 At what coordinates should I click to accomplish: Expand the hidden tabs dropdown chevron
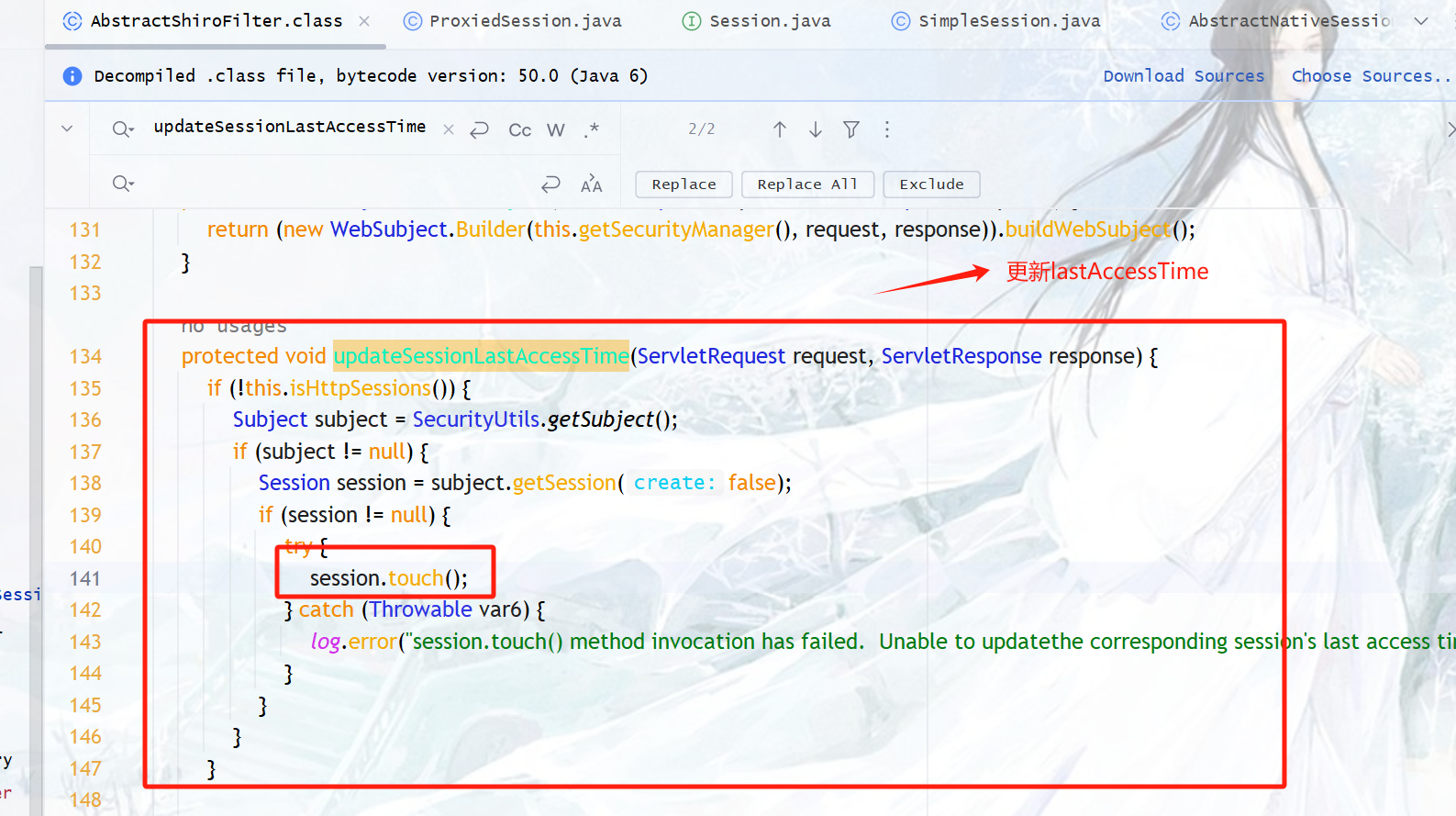pos(1421,21)
